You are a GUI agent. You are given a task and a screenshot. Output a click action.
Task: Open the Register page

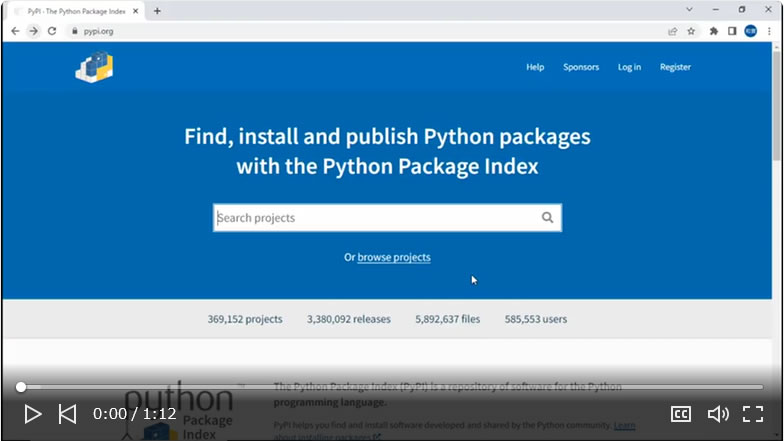tap(675, 67)
